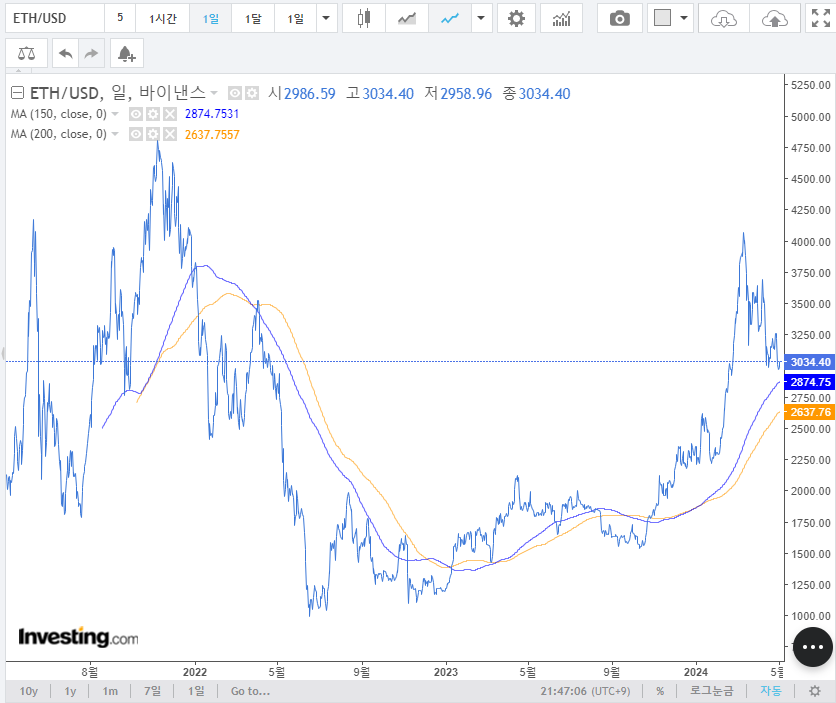The height and width of the screenshot is (703, 836).
Task: Select the highlighted 1일 interval
Action: click(211, 19)
